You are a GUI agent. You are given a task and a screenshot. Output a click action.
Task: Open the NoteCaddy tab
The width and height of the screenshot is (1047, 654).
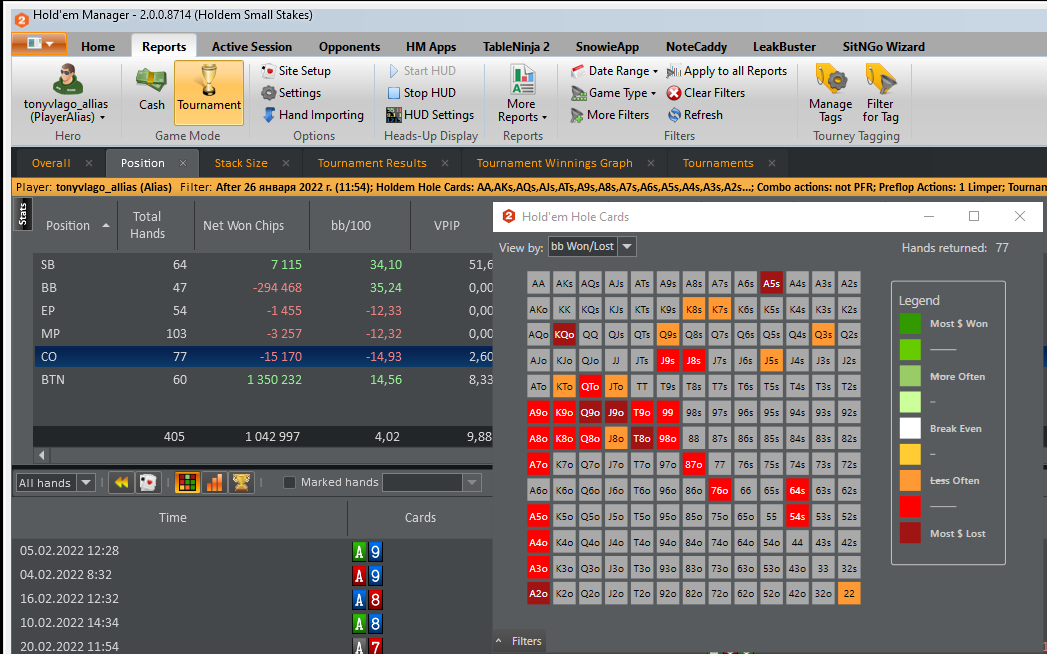pos(696,47)
